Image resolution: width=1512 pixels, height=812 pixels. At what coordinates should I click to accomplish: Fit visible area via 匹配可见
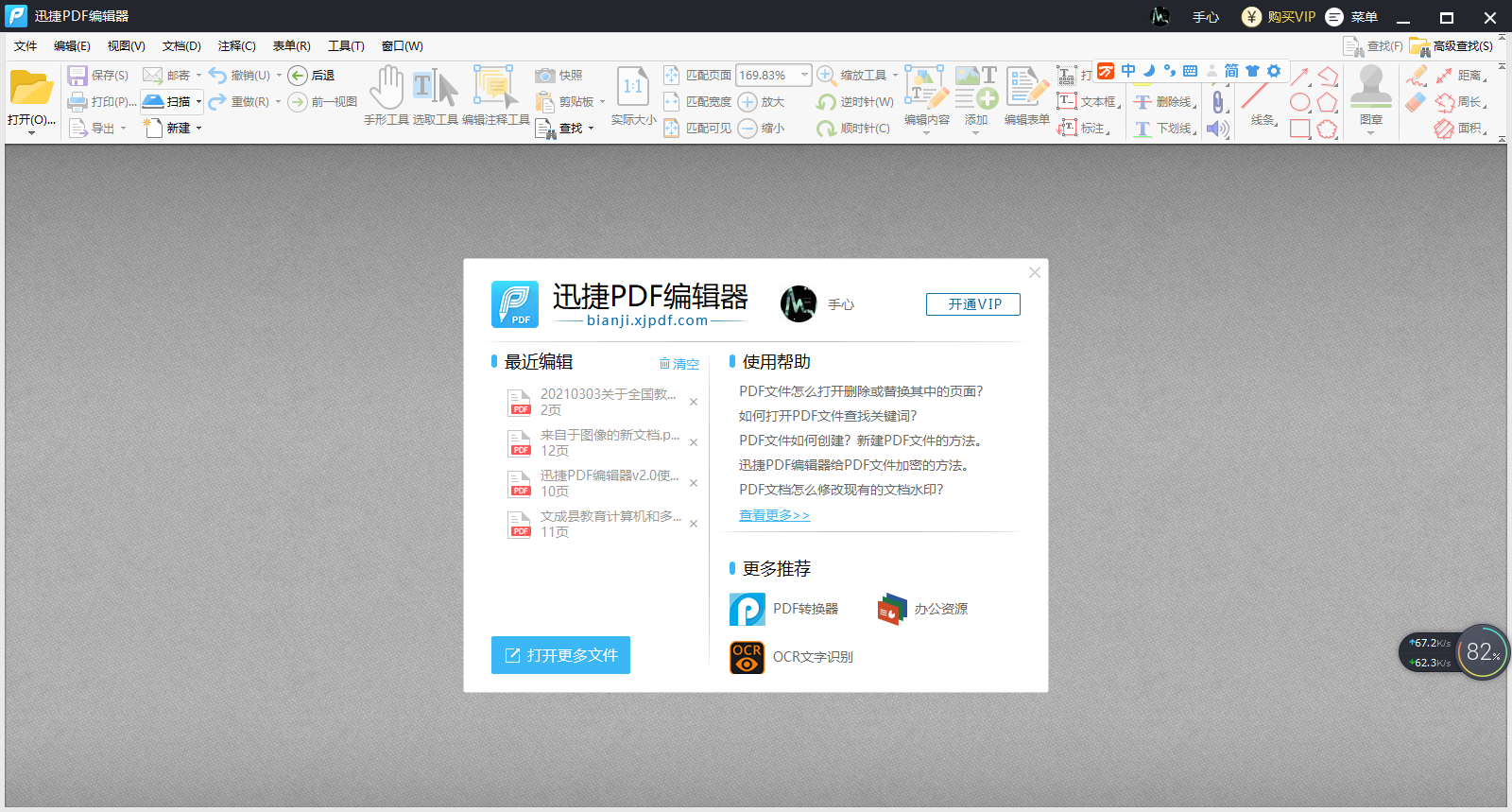[697, 129]
